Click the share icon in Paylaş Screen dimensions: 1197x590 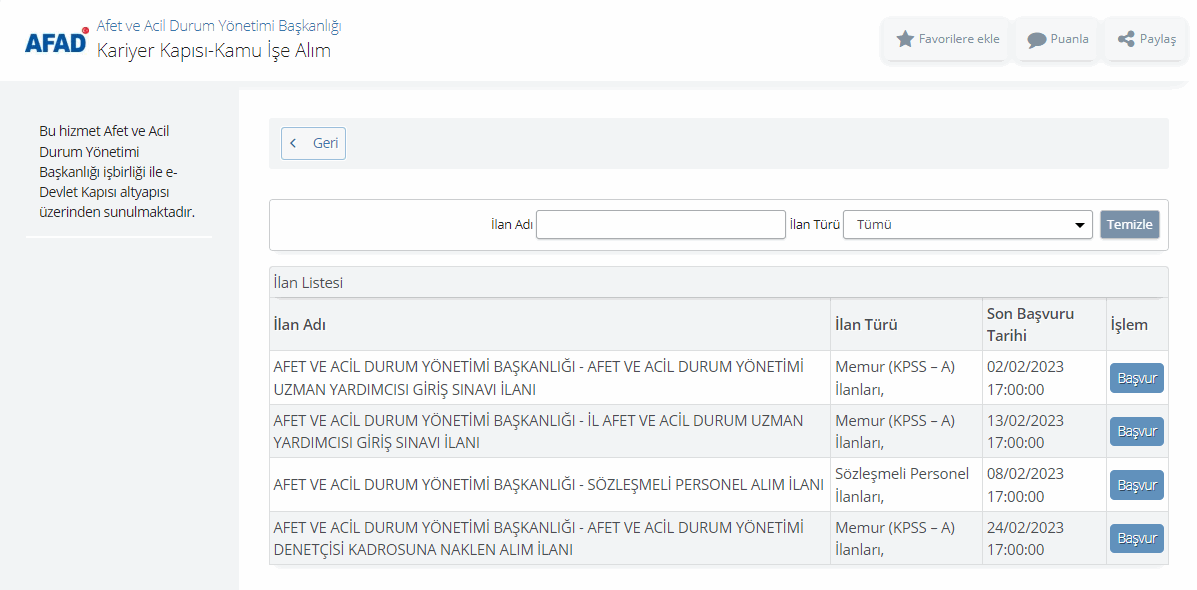pos(1125,39)
